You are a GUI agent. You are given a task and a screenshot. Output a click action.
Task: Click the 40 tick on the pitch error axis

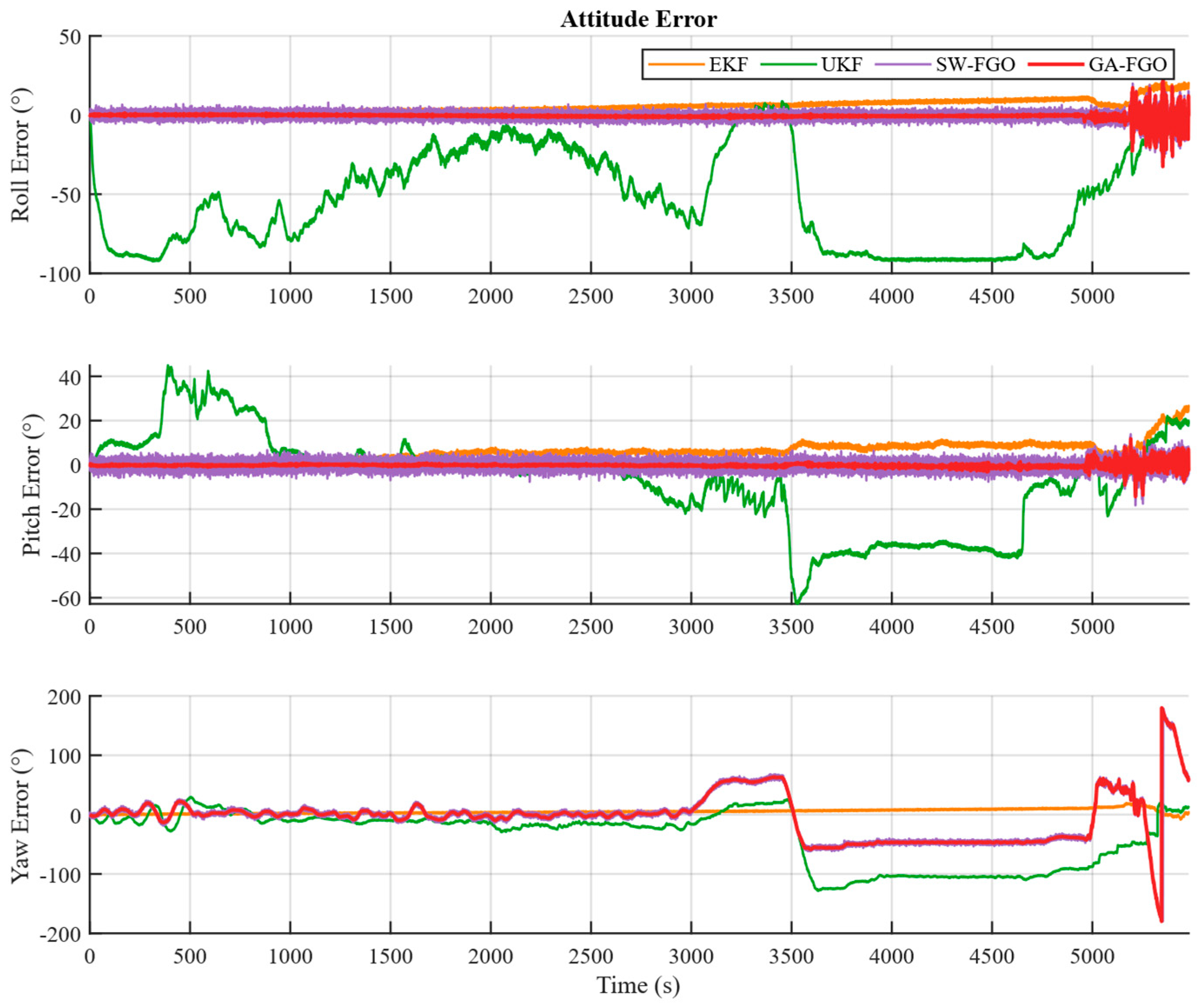point(70,377)
